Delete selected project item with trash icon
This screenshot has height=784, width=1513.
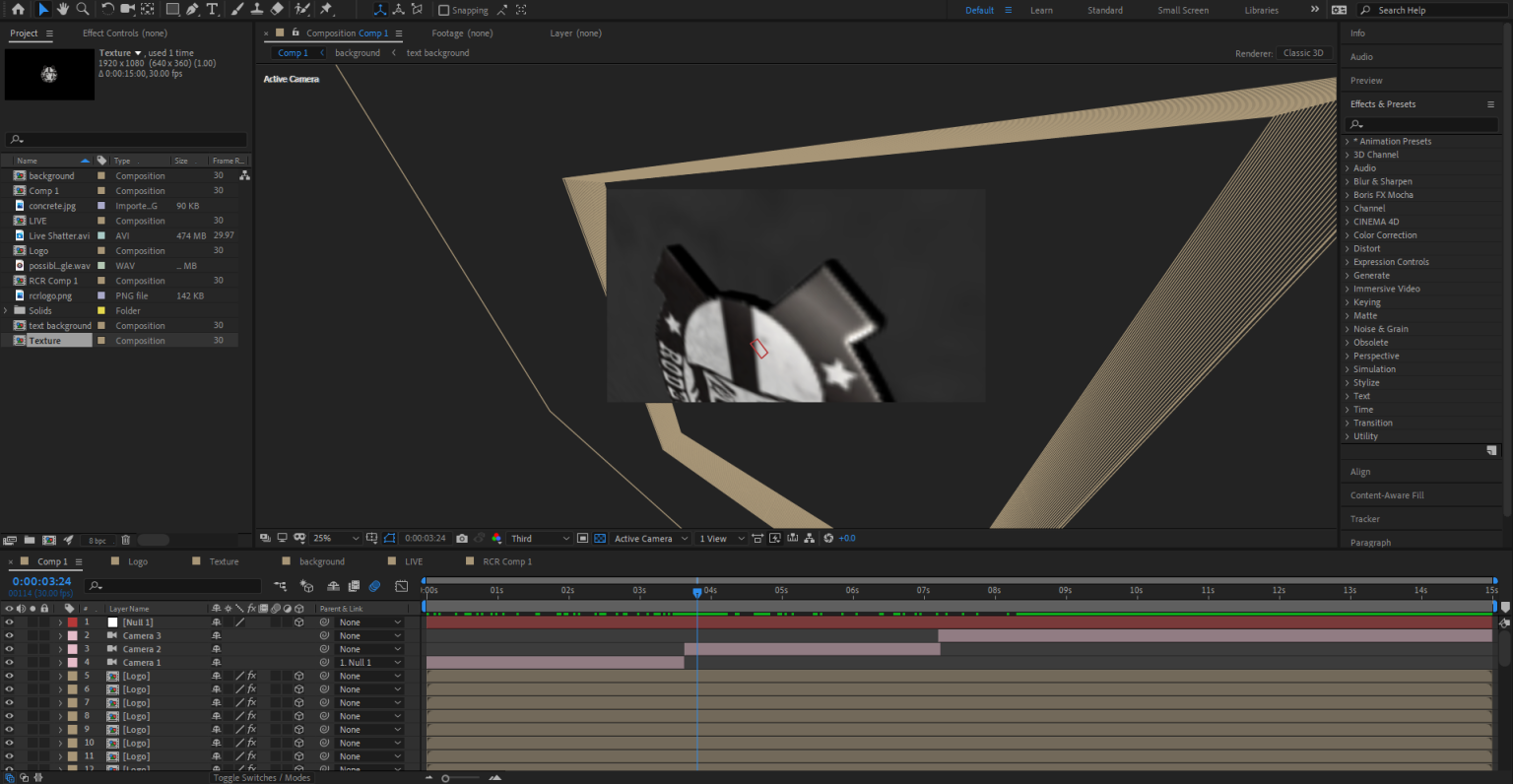click(125, 540)
